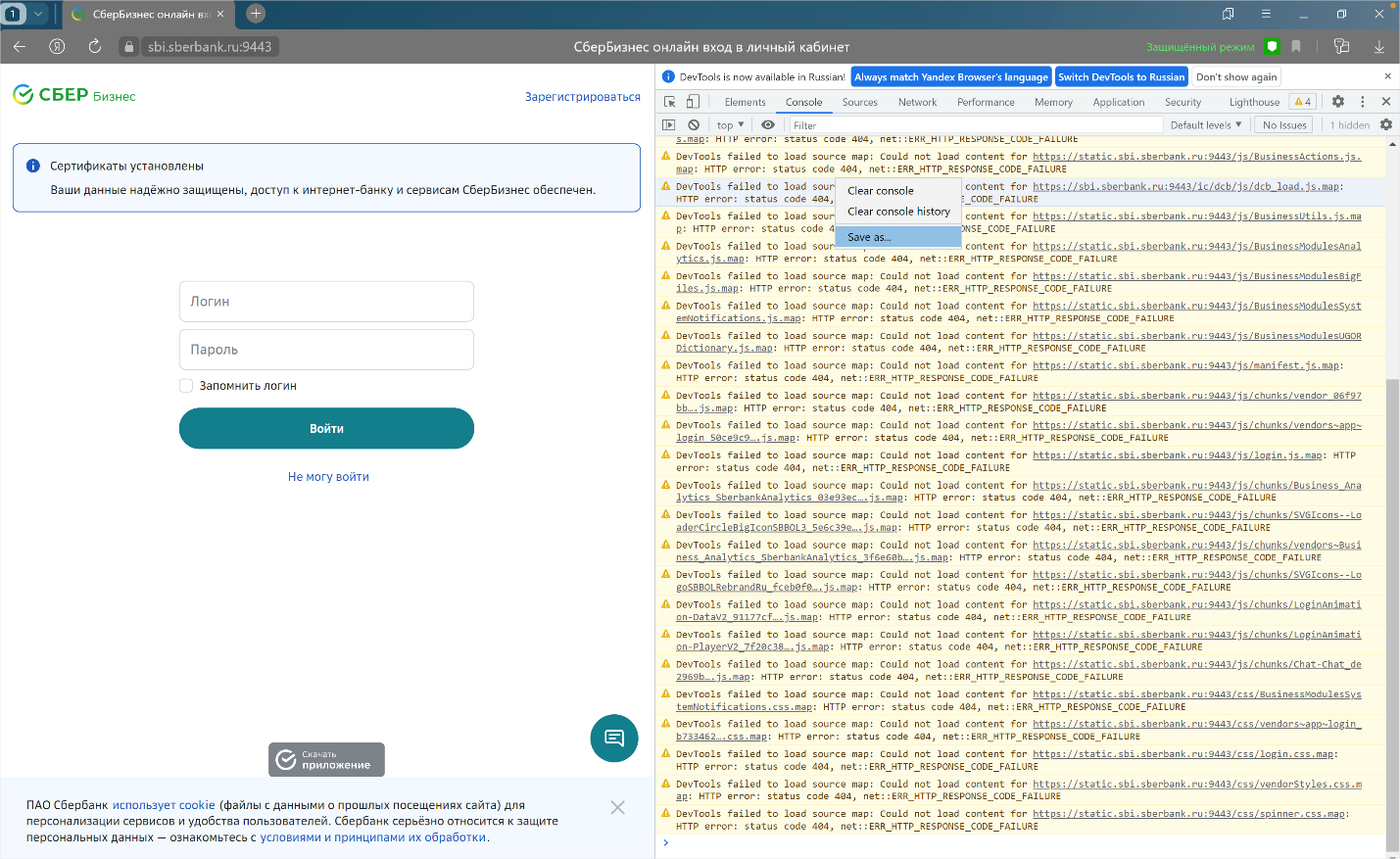Open the DevTools three-dot menu
Image resolution: width=1400 pixels, height=859 pixels.
pos(1363,102)
